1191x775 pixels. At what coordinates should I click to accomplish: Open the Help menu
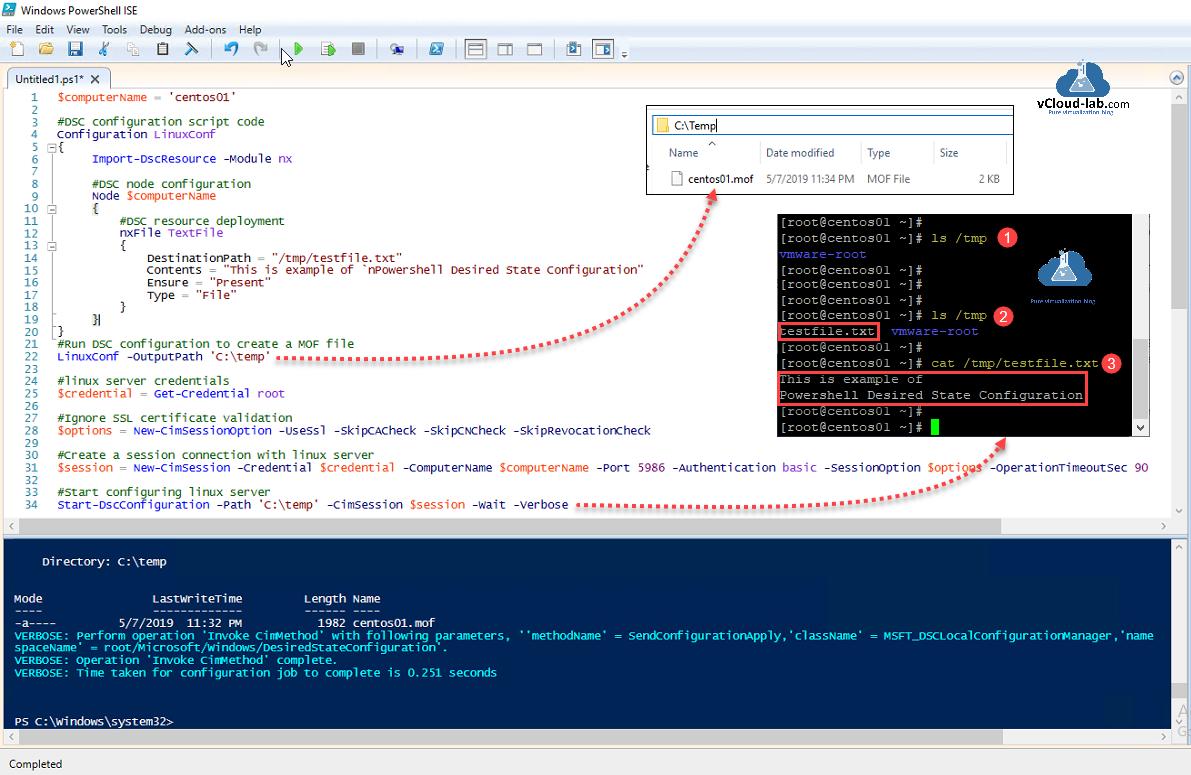click(250, 30)
